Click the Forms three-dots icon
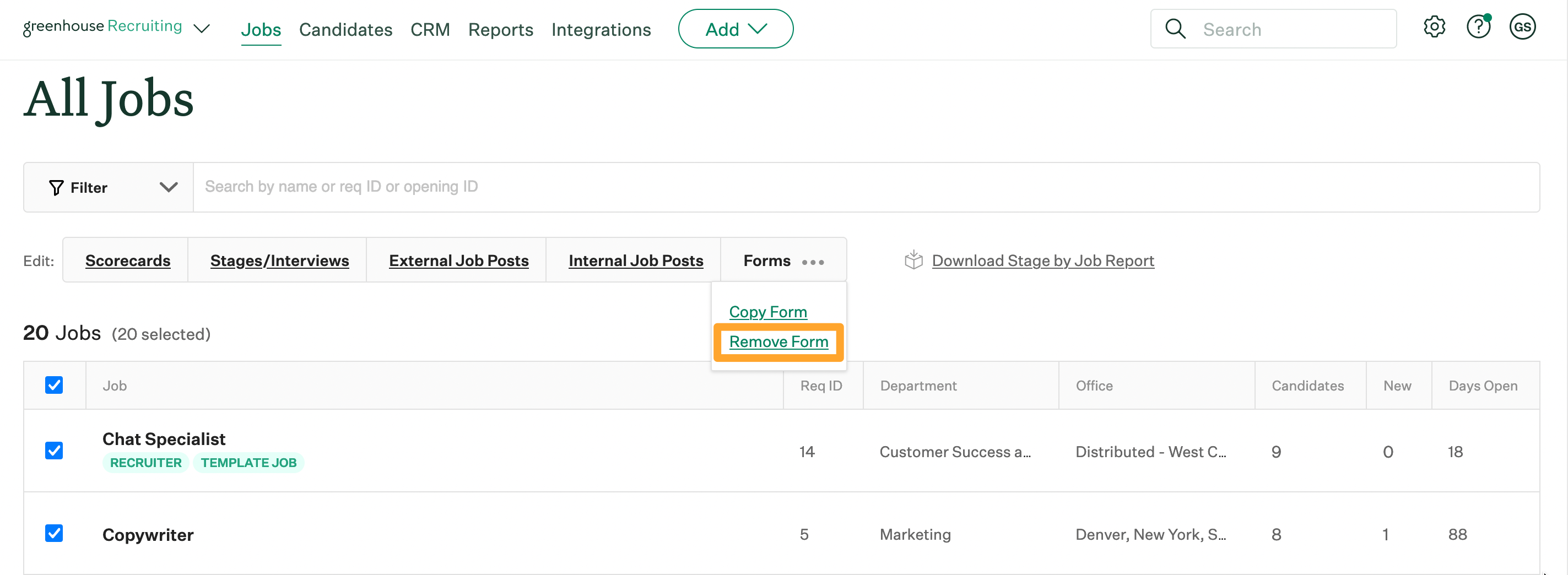The height and width of the screenshot is (575, 1568). pyautogui.click(x=813, y=262)
